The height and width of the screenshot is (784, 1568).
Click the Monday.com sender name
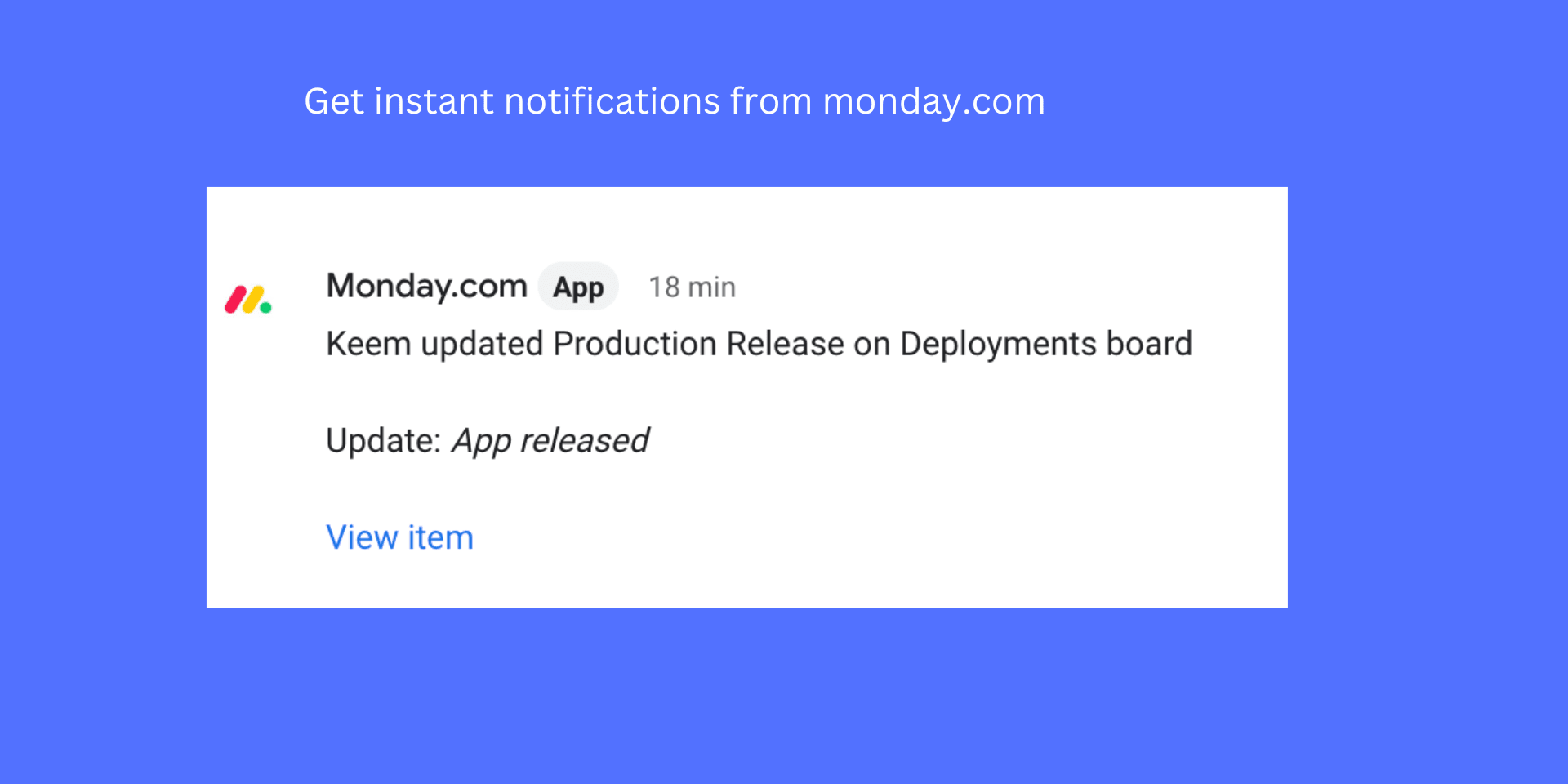point(426,286)
